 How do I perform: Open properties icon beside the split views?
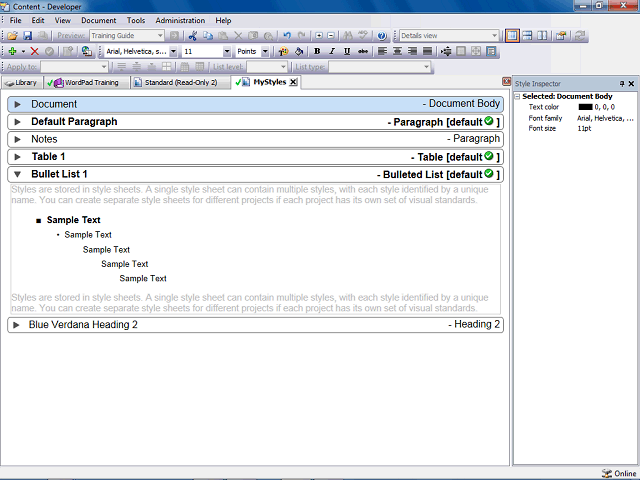click(561, 36)
